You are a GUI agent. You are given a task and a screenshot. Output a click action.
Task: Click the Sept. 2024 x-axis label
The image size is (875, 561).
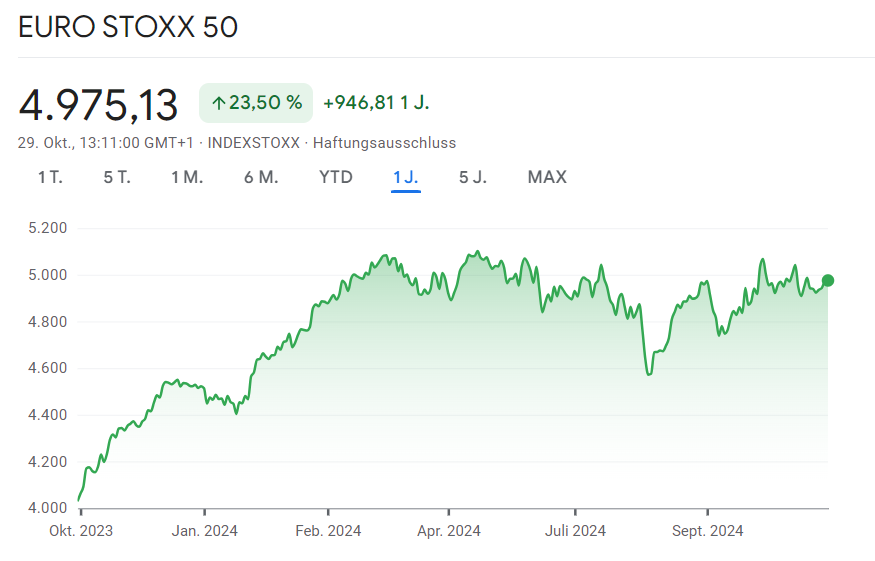point(708,531)
